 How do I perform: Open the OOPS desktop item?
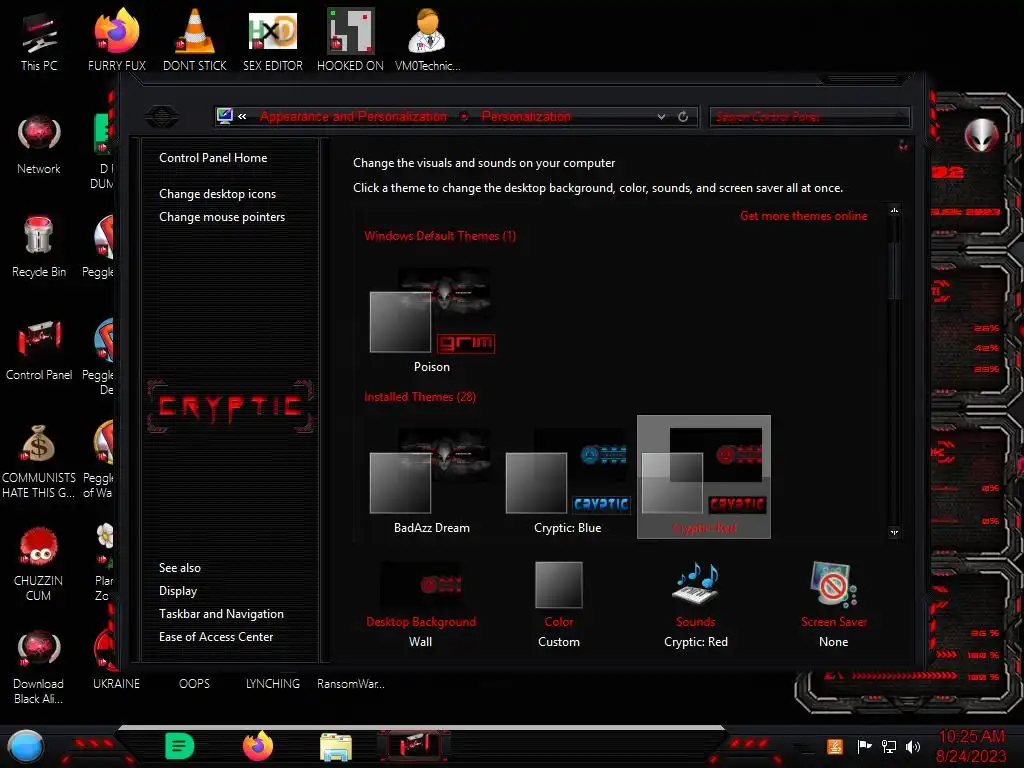[x=194, y=684]
